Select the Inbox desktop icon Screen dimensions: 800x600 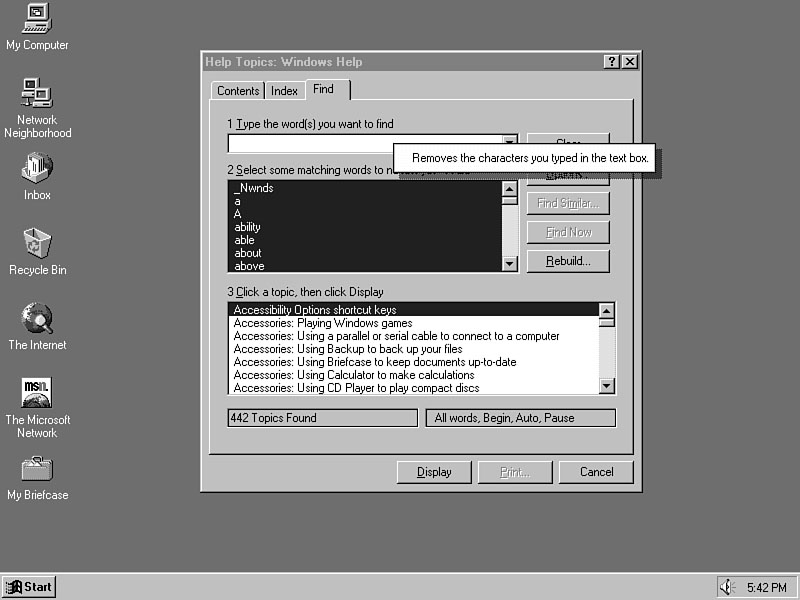(37, 177)
